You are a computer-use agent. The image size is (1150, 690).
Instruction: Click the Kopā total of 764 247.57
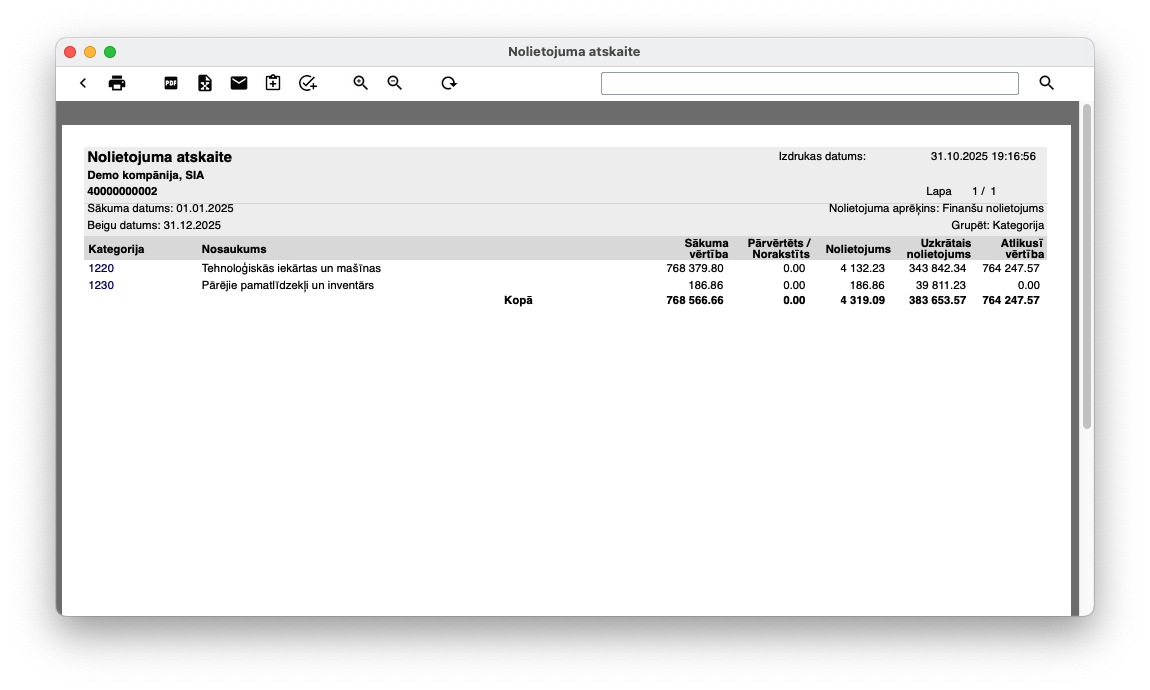pyautogui.click(x=1011, y=300)
